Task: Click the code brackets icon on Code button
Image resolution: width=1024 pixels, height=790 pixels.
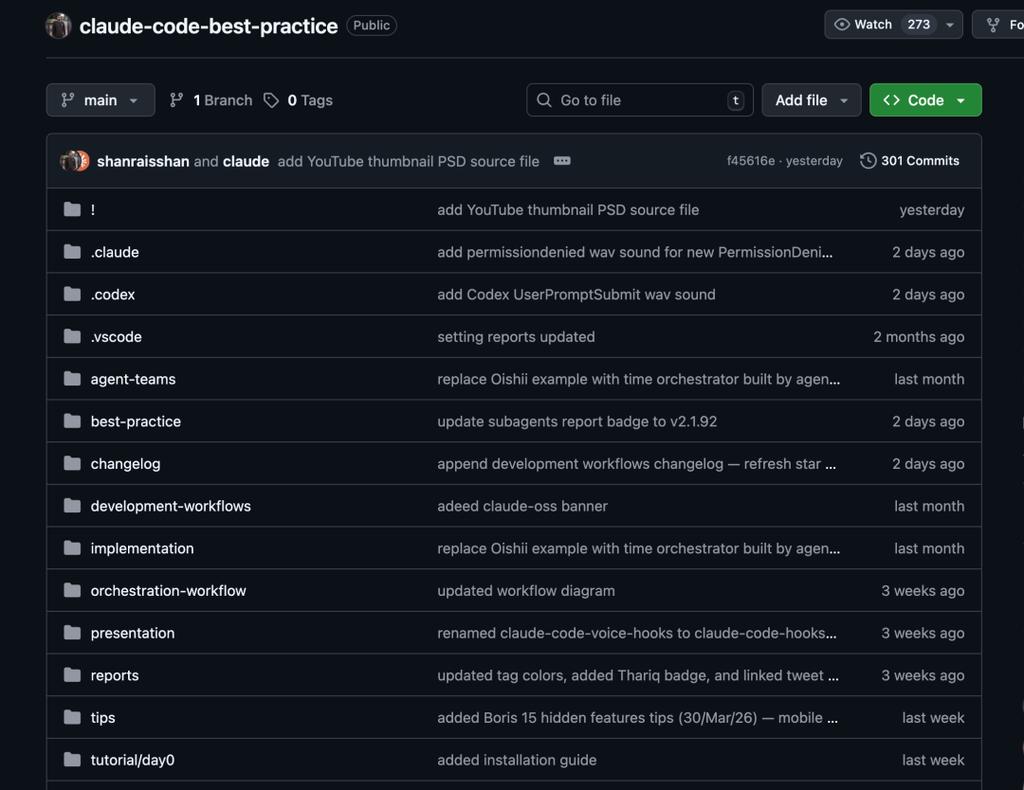Action: (893, 100)
